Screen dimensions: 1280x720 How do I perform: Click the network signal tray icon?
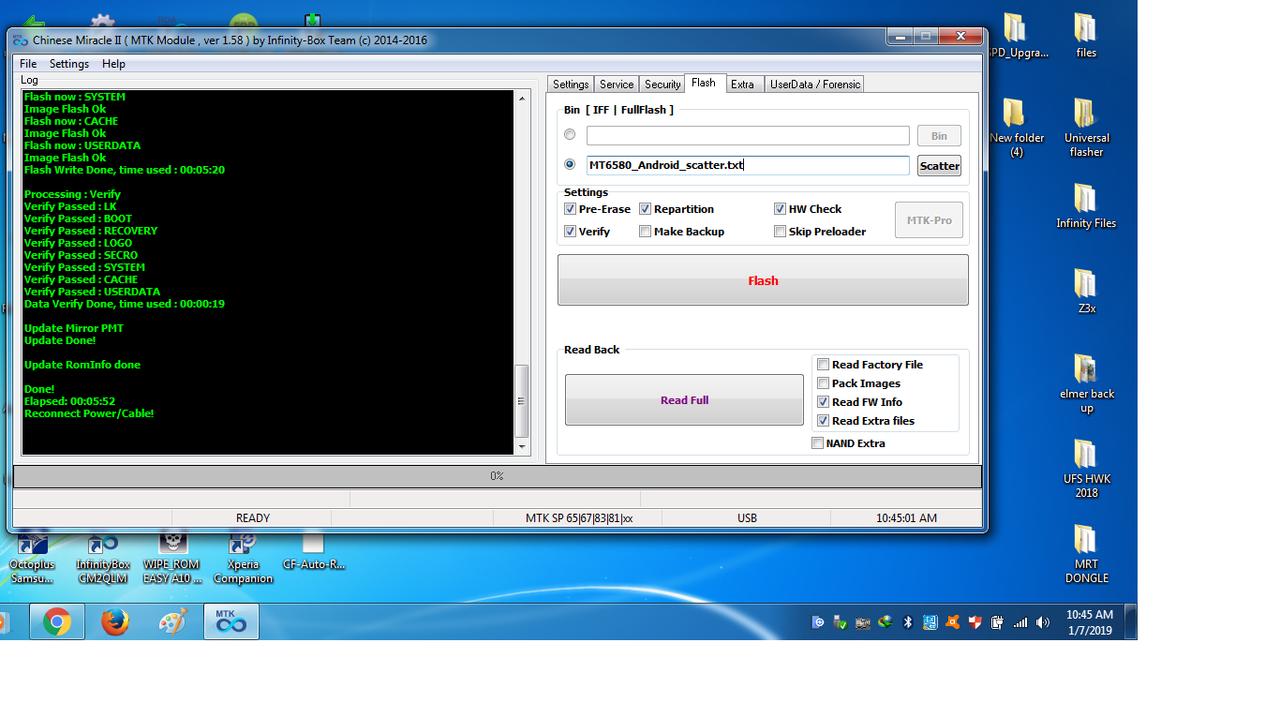[x=1020, y=622]
